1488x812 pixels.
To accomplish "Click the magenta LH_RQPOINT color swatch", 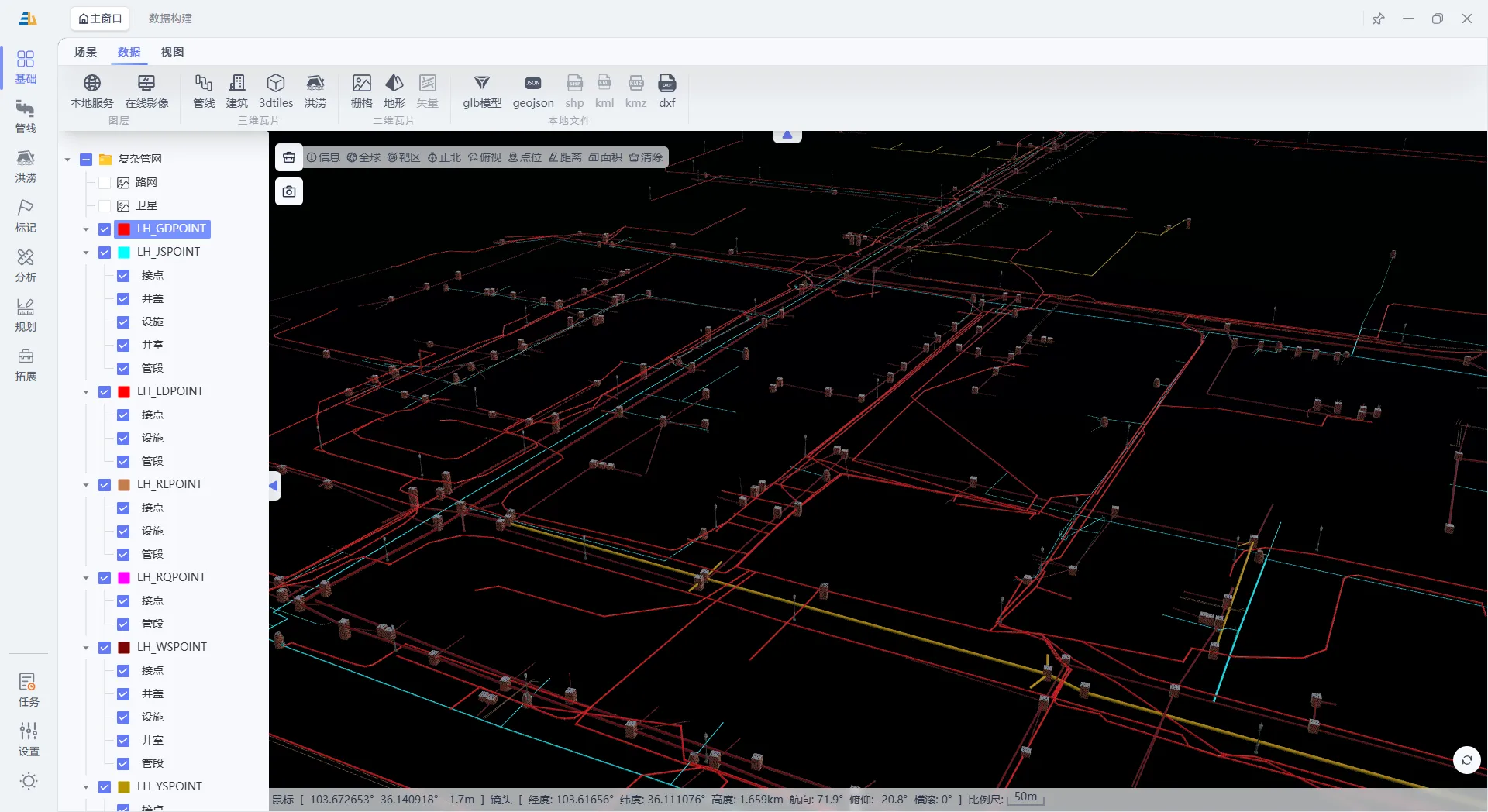I will point(124,578).
